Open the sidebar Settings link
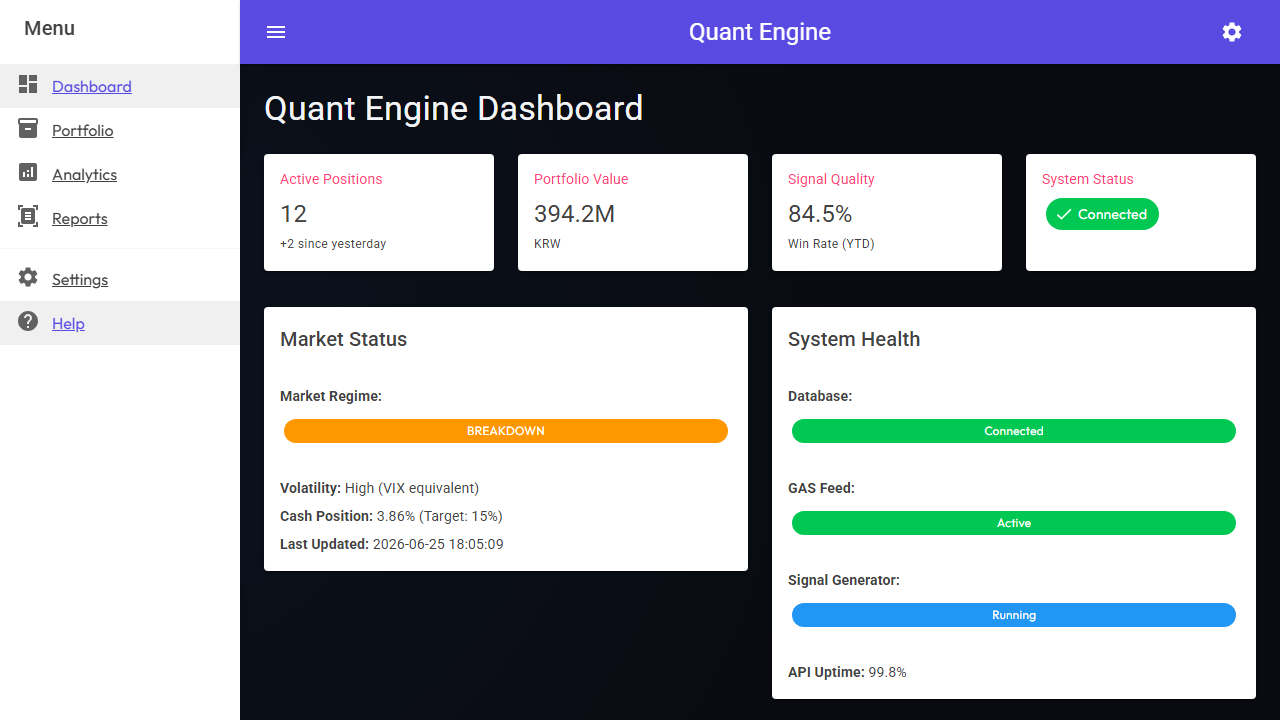 pos(80,280)
